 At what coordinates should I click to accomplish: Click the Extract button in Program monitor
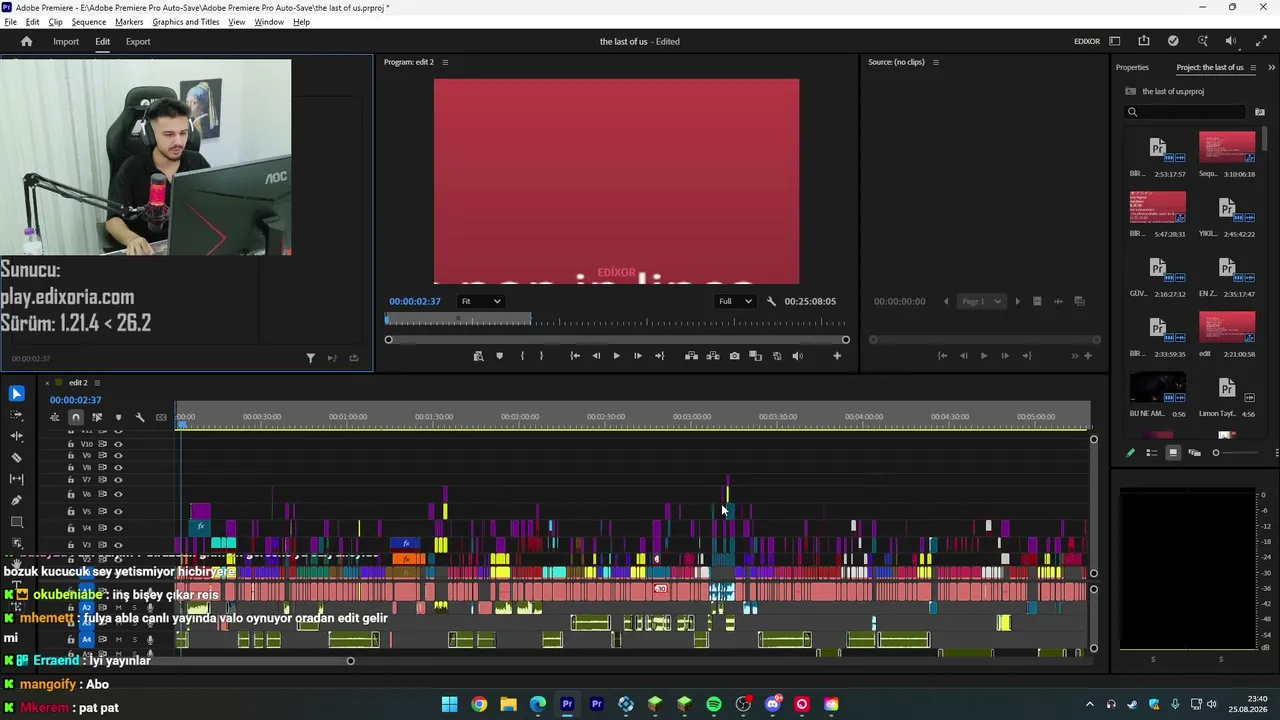(713, 356)
